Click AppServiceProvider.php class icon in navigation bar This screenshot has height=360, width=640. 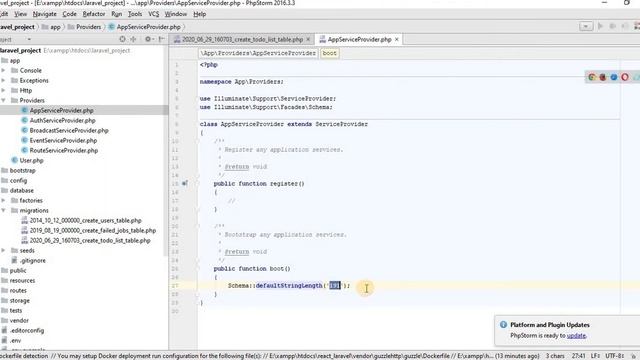coord(111,27)
